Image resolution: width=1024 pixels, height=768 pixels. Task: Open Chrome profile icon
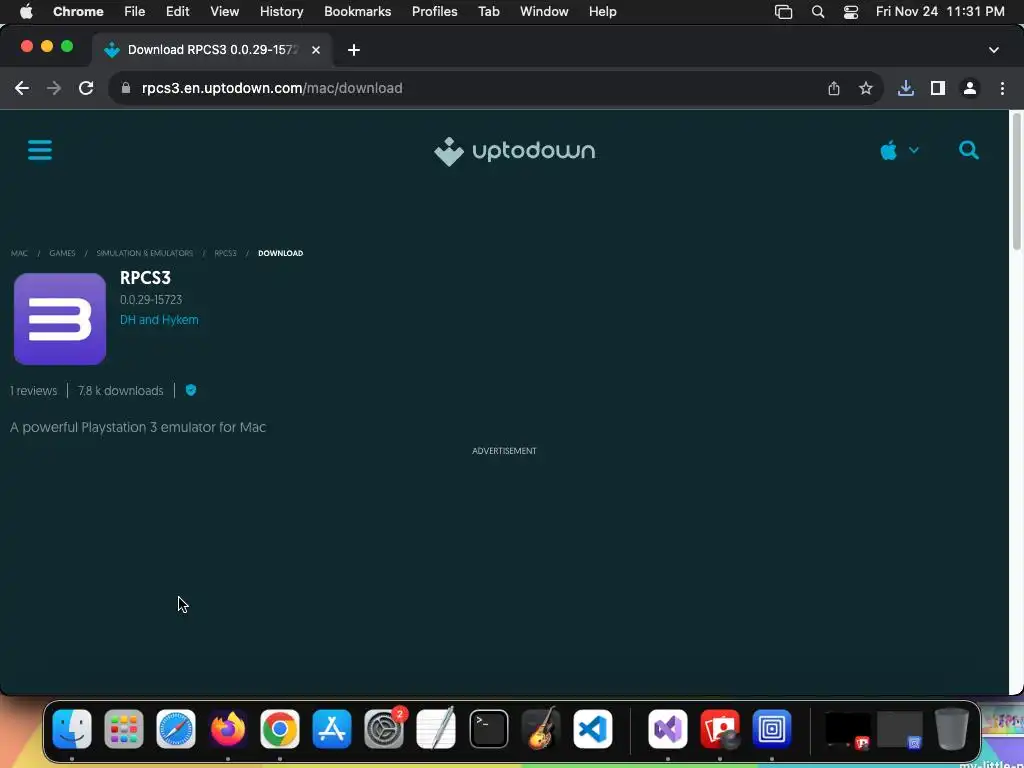970,88
